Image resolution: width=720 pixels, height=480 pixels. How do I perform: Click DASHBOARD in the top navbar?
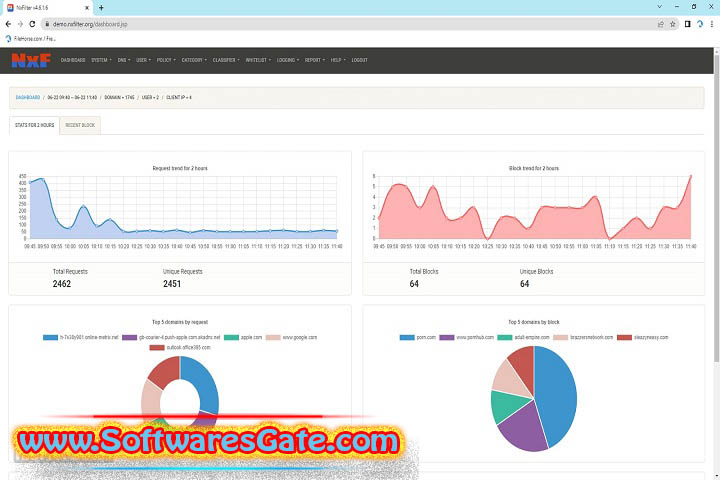[73, 60]
